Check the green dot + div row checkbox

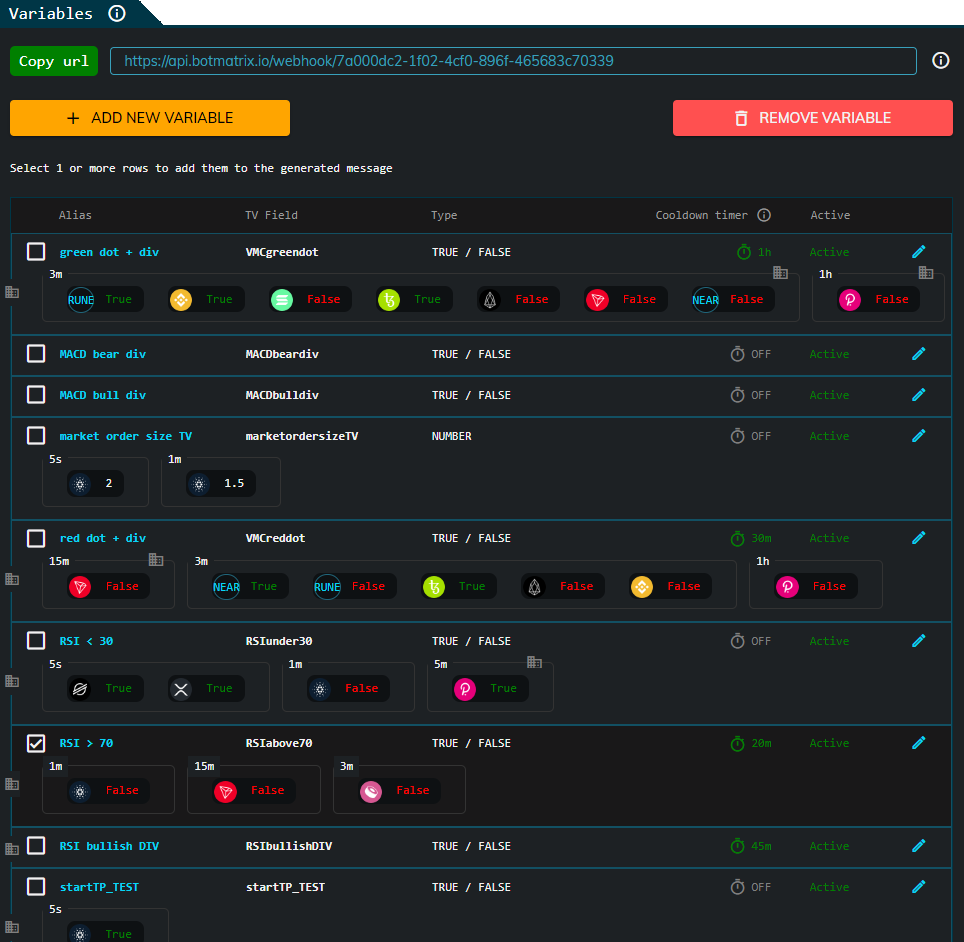coord(36,252)
